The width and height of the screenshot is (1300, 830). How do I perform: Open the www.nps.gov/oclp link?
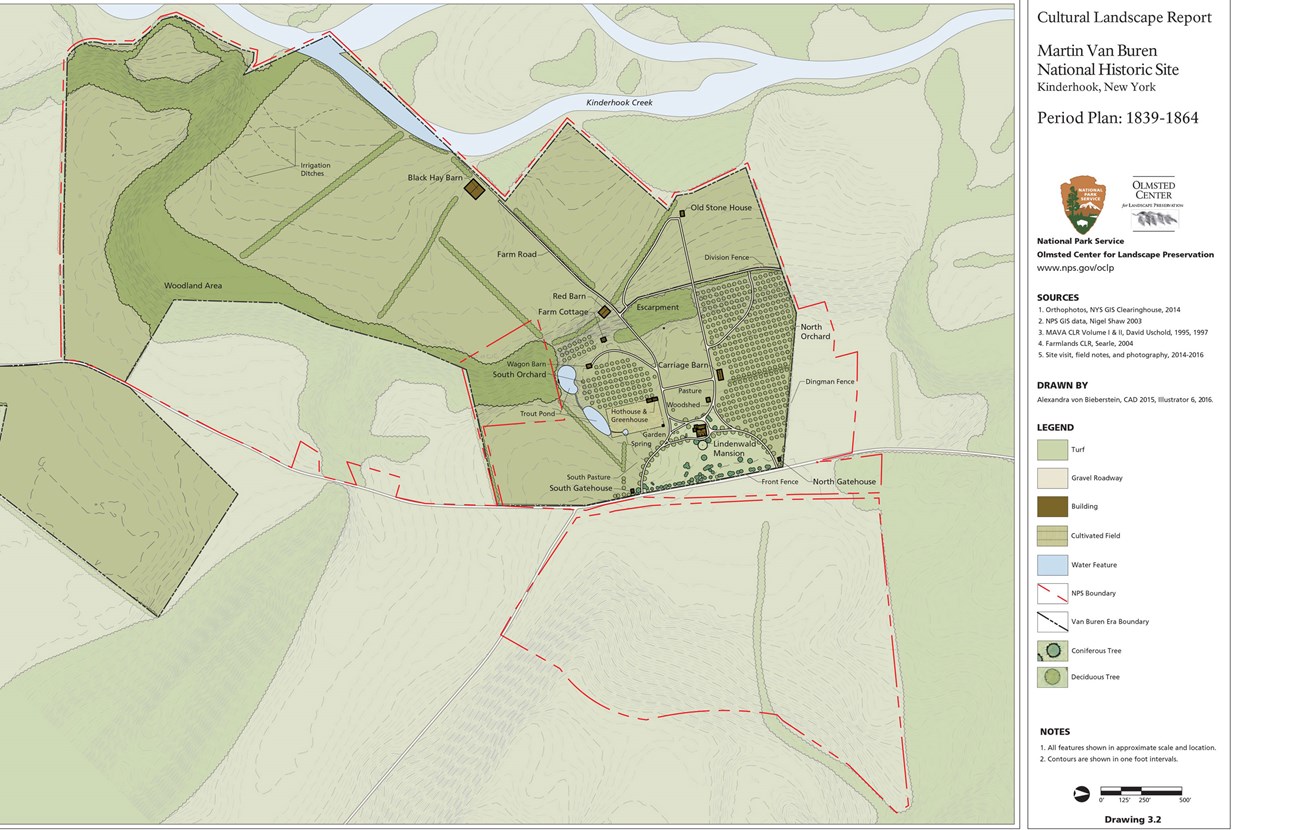1075,268
